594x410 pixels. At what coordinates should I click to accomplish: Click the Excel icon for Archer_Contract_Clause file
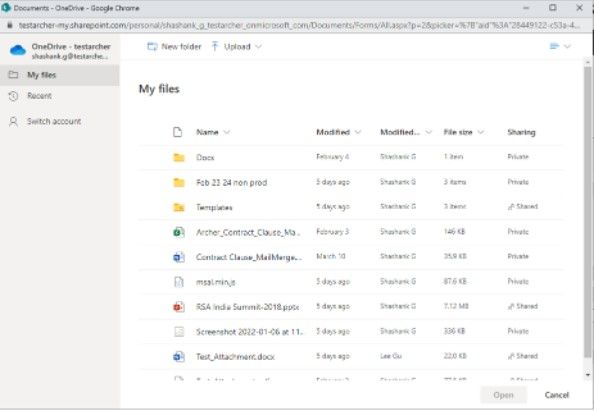[x=179, y=232]
